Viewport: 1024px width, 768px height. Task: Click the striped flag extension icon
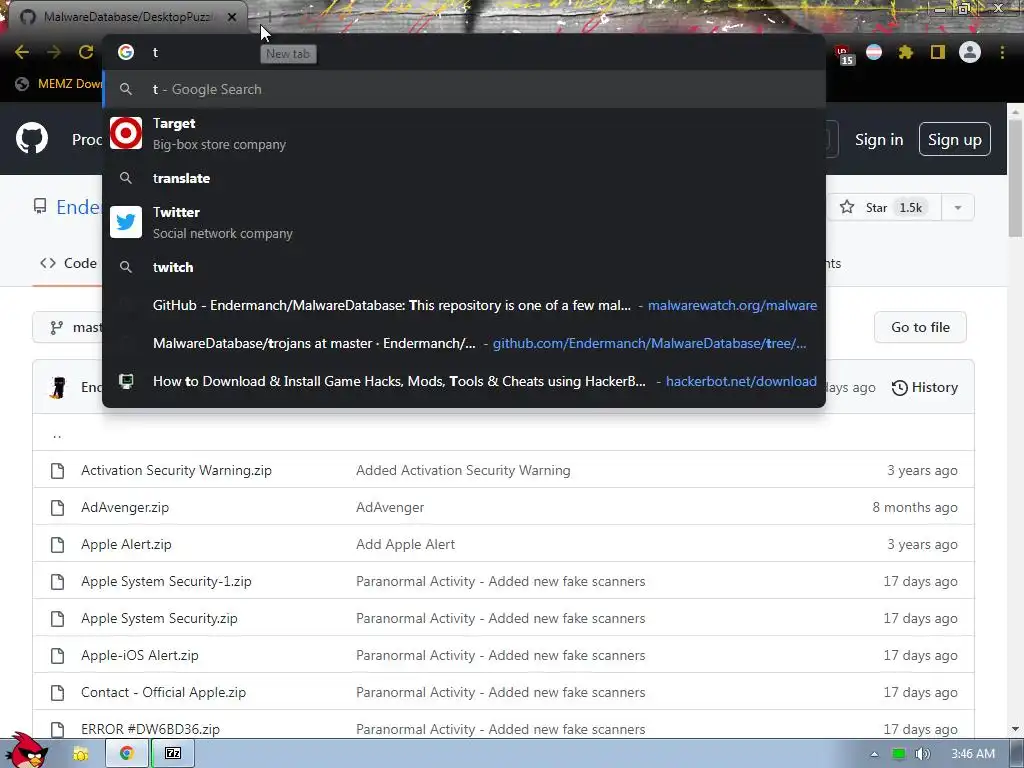pyautogui.click(x=874, y=52)
